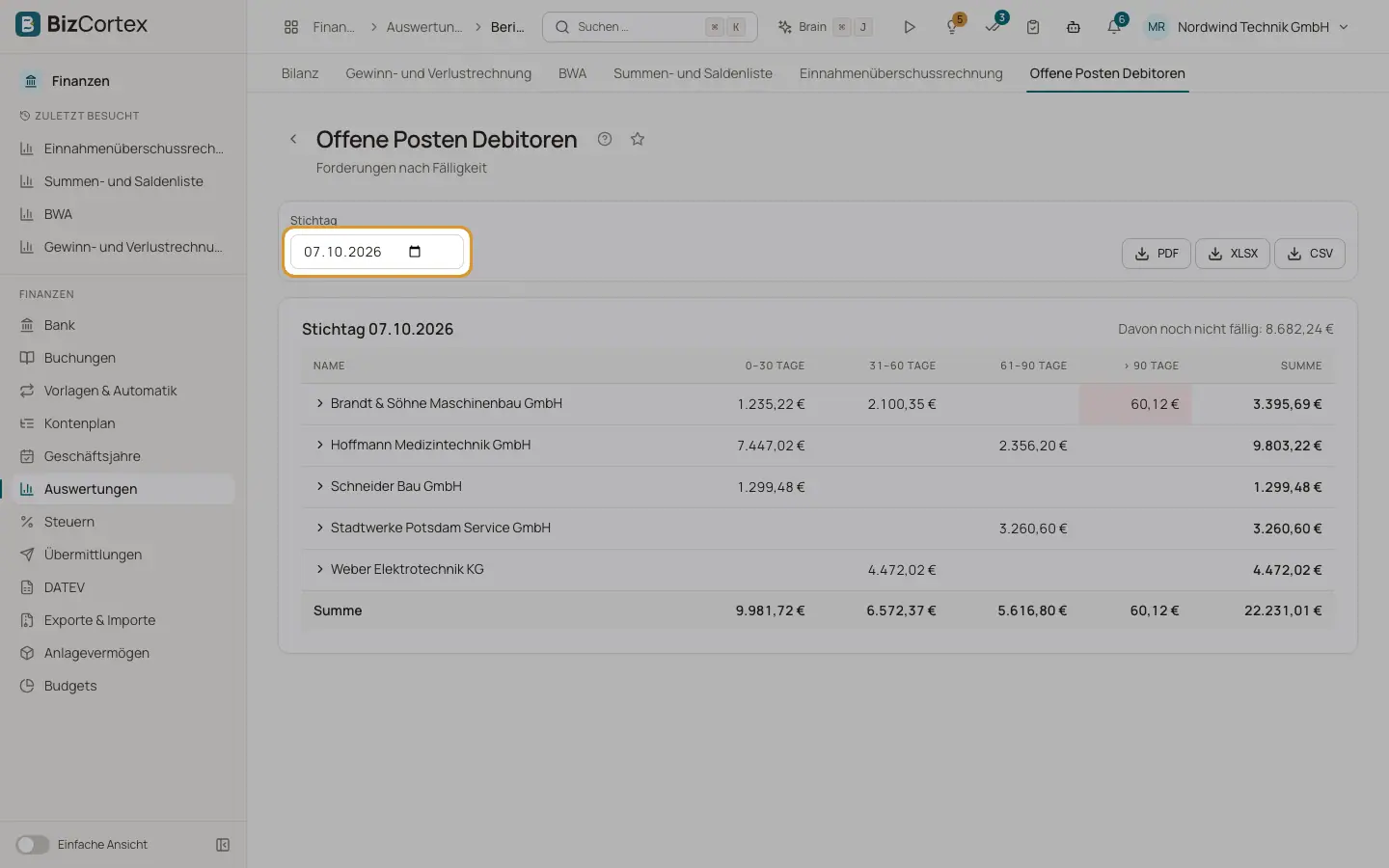Click the MR user avatar

[x=1157, y=27]
